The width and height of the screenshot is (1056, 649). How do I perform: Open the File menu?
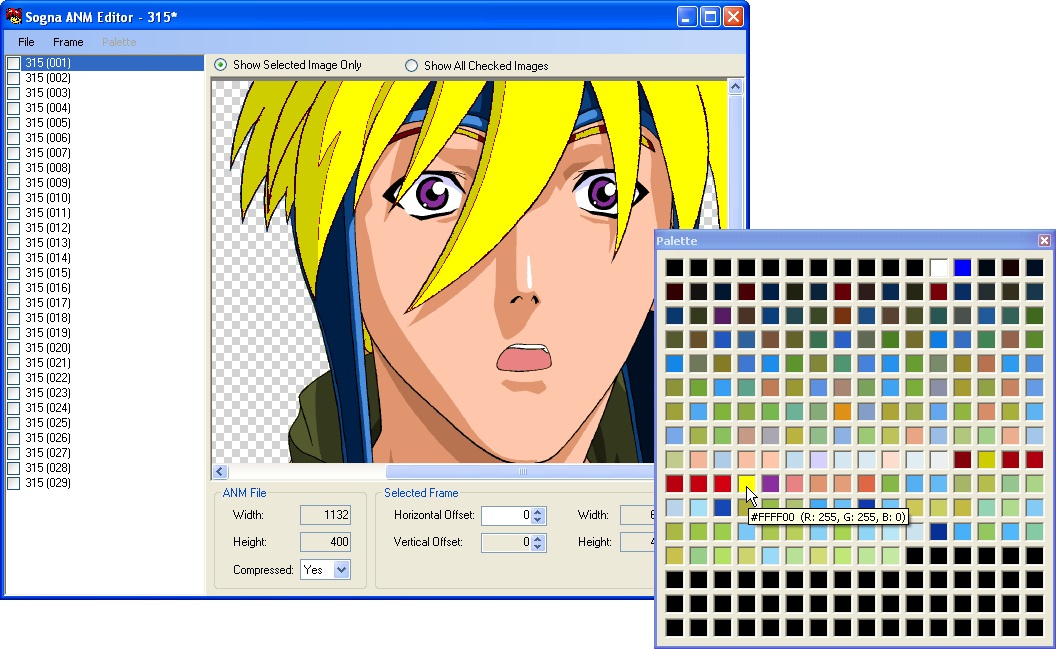tap(26, 42)
